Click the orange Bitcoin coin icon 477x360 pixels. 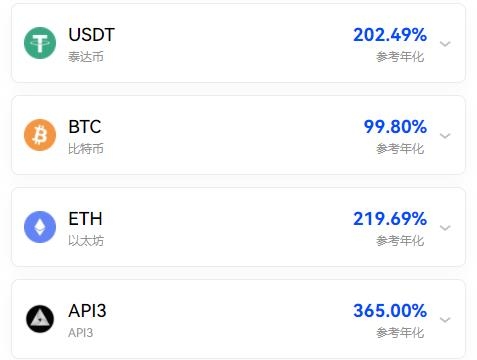click(x=40, y=135)
